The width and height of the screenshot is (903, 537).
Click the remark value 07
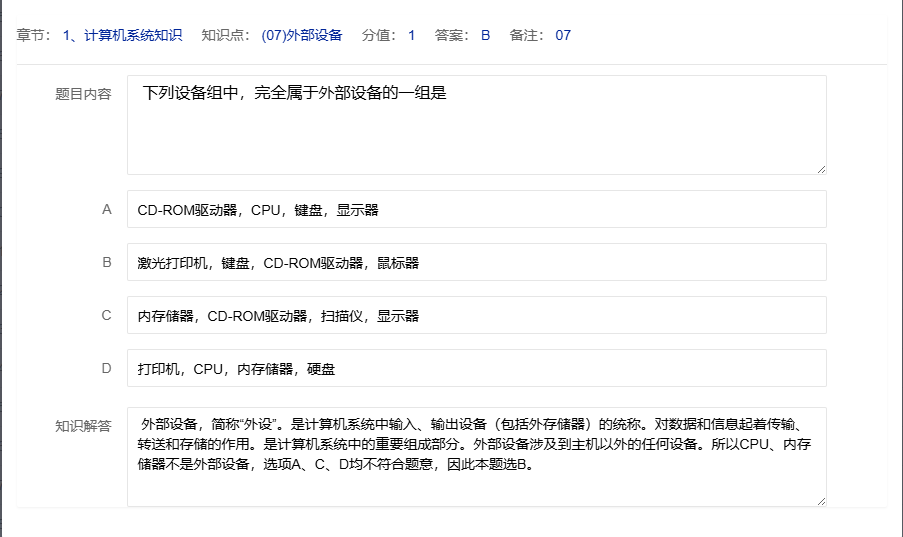[563, 36]
